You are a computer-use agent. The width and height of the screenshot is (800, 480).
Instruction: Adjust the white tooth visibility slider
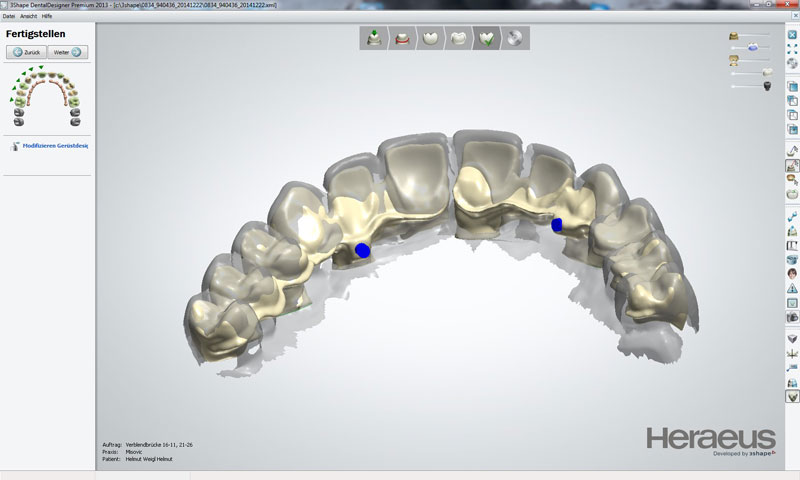click(766, 72)
